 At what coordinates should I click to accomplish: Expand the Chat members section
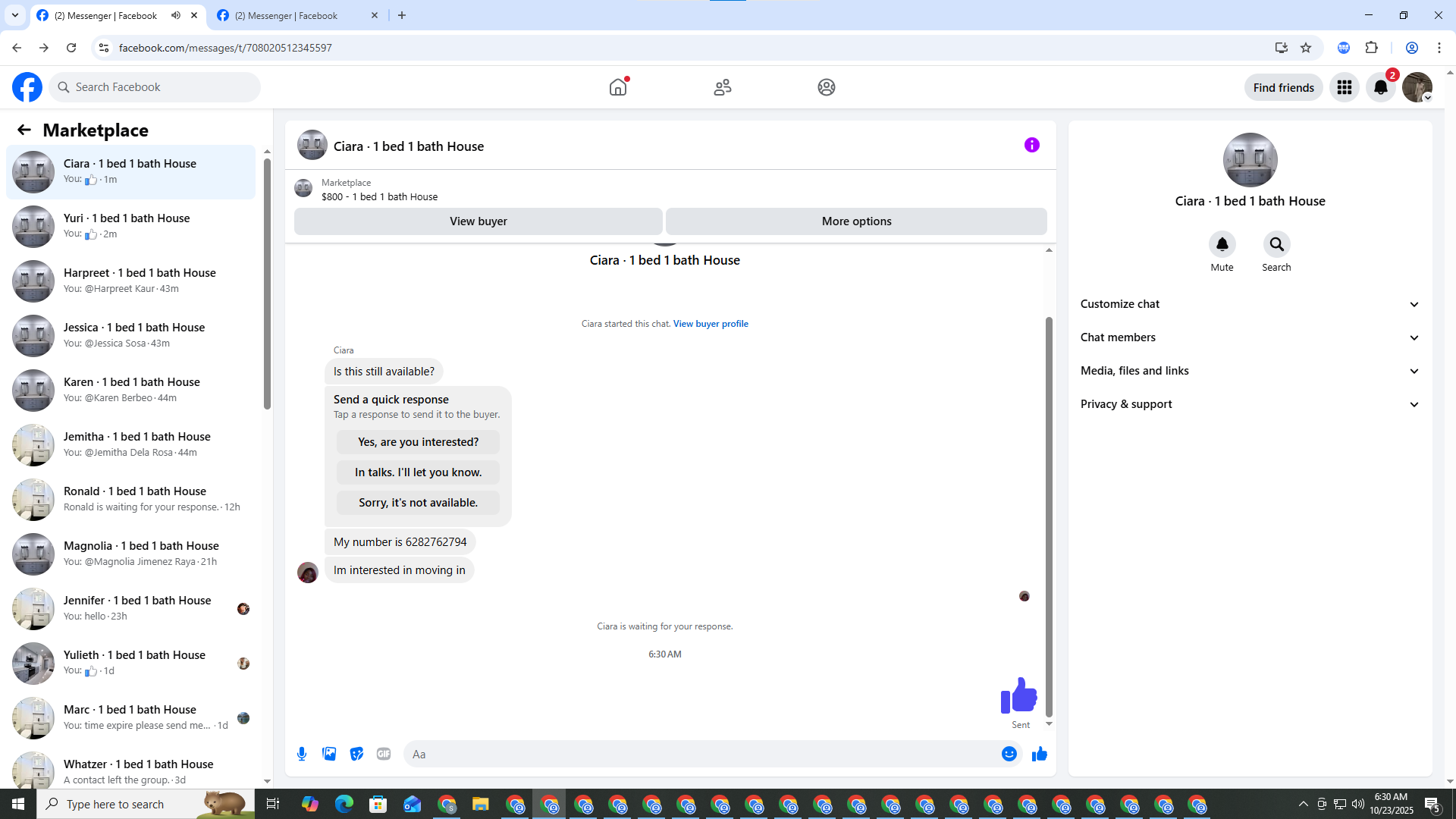coord(1250,337)
